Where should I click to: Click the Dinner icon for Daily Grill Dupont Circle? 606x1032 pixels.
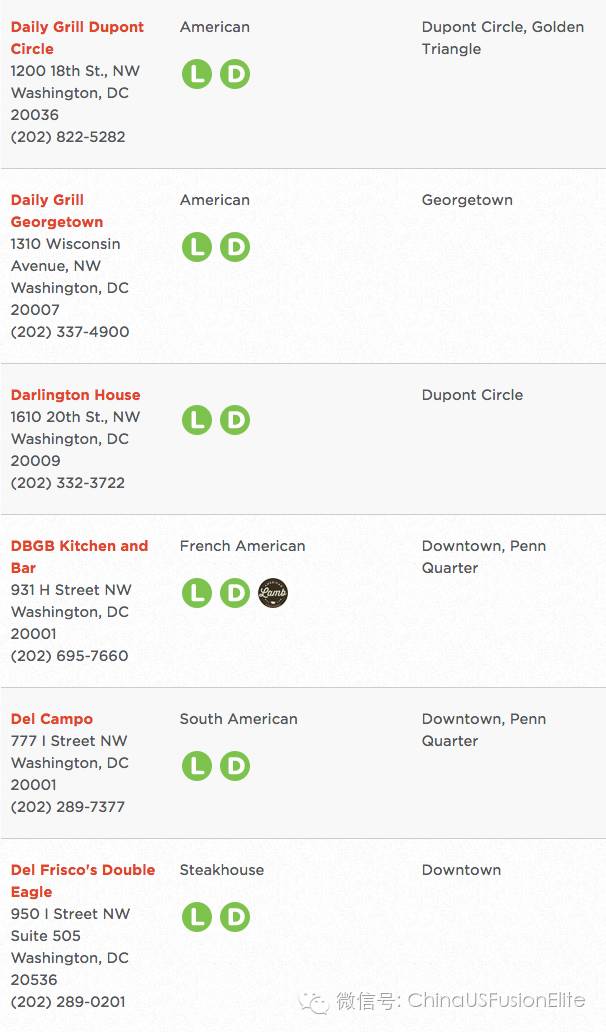pos(235,74)
